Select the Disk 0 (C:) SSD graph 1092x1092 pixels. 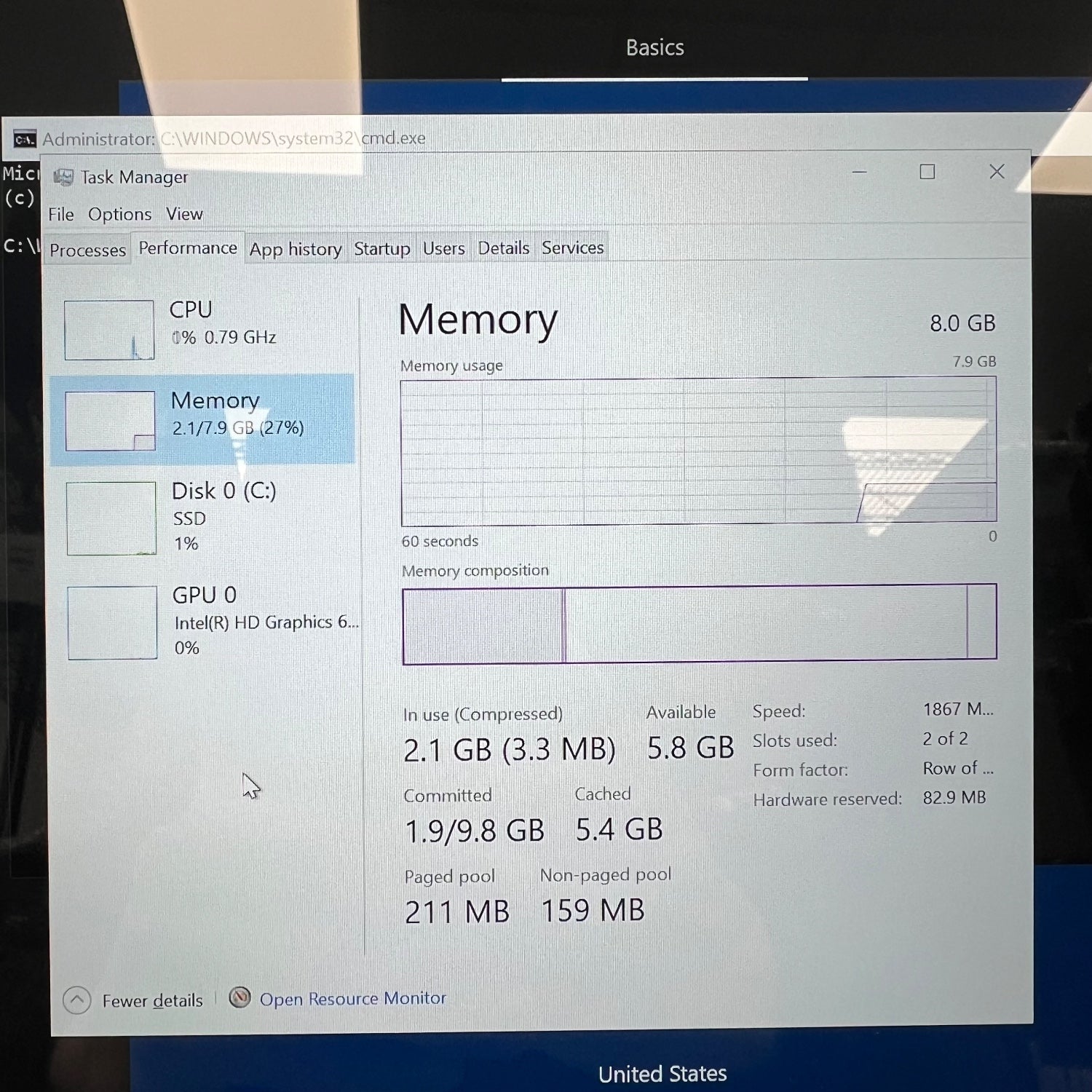[111, 517]
